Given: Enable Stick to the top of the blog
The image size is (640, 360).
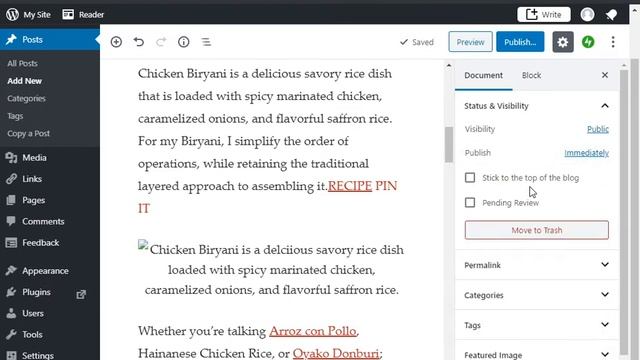Looking at the screenshot, I should coord(470,178).
